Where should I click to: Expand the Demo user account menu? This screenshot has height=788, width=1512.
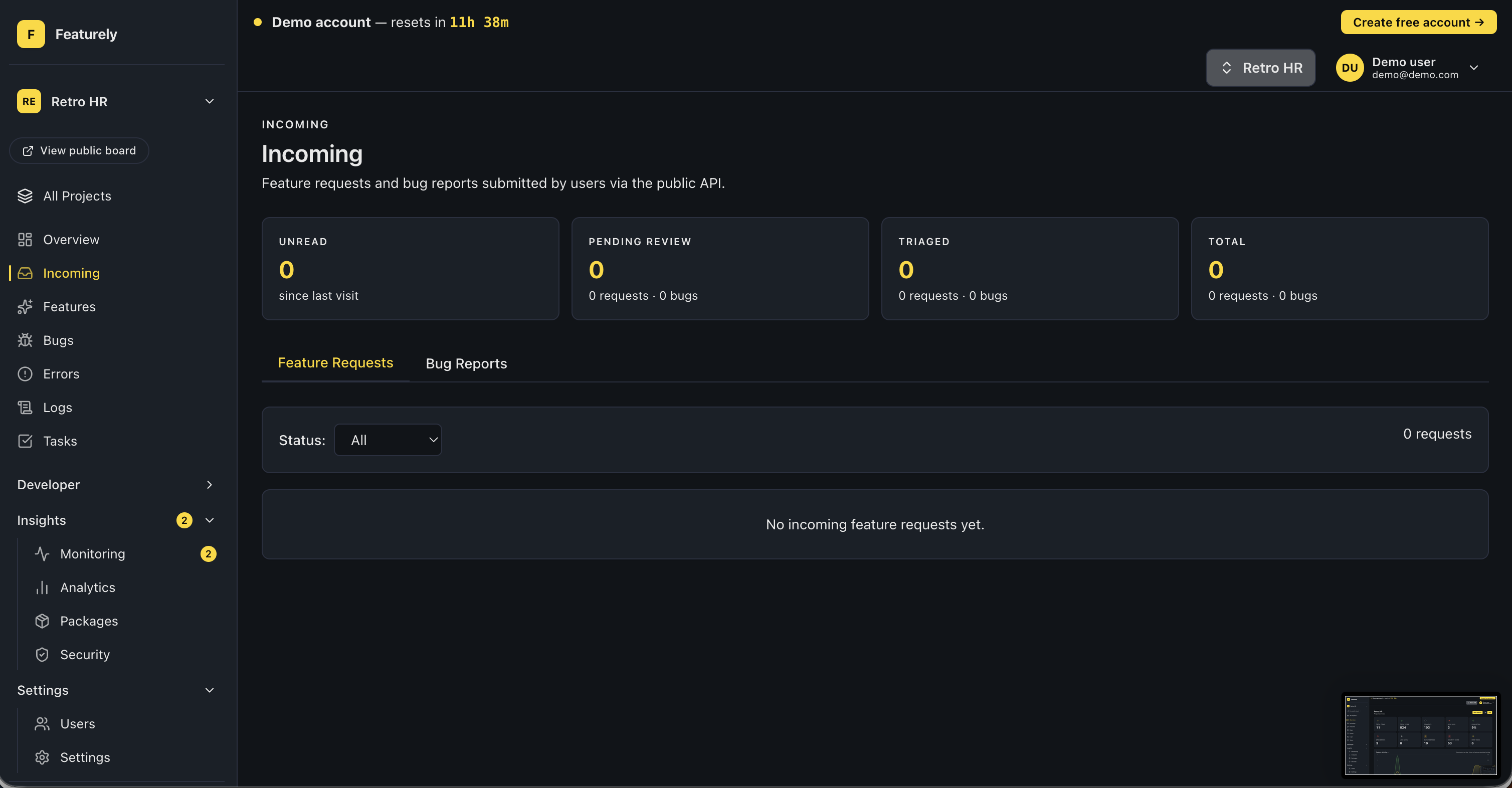[x=1473, y=68]
